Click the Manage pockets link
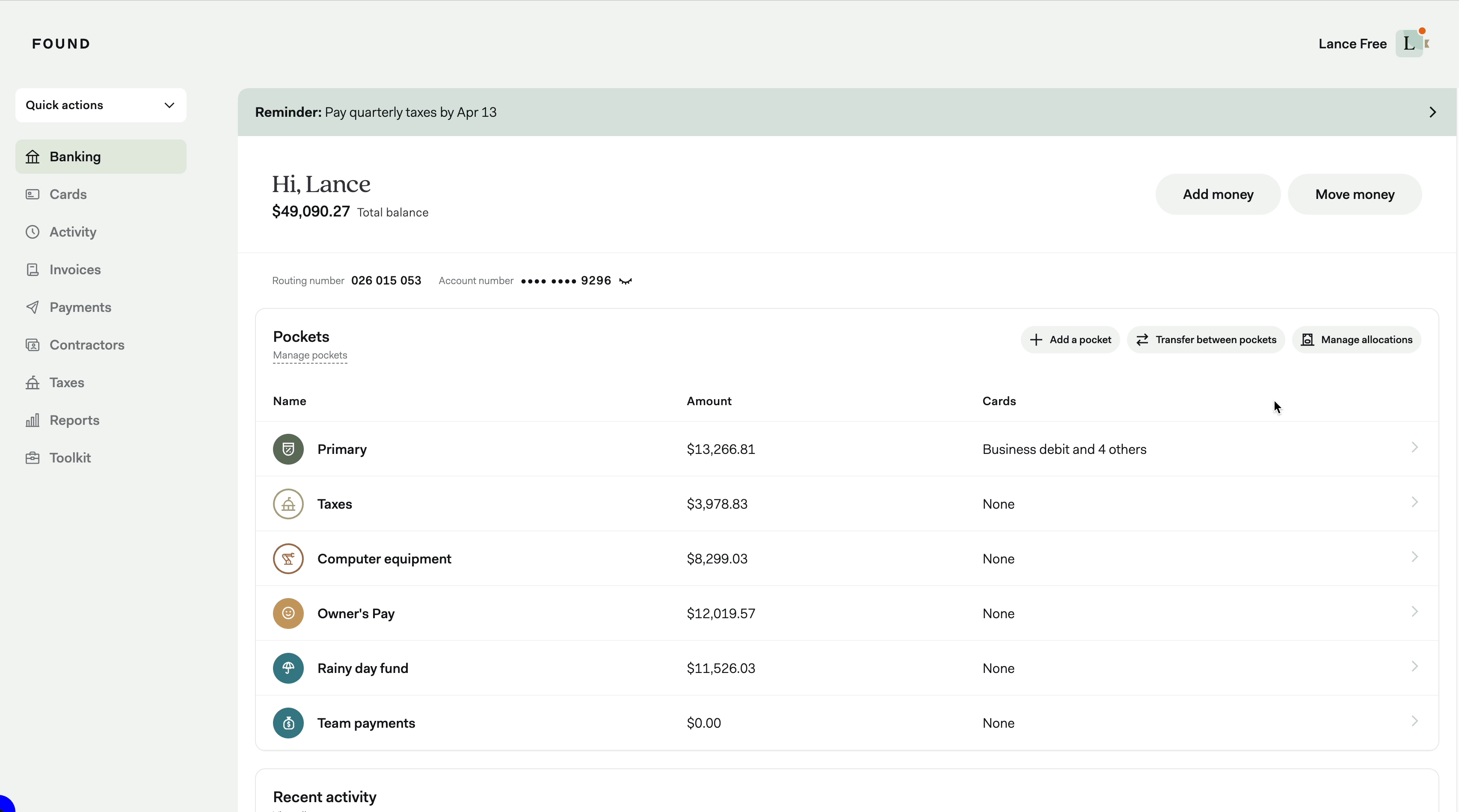 pyautogui.click(x=310, y=355)
